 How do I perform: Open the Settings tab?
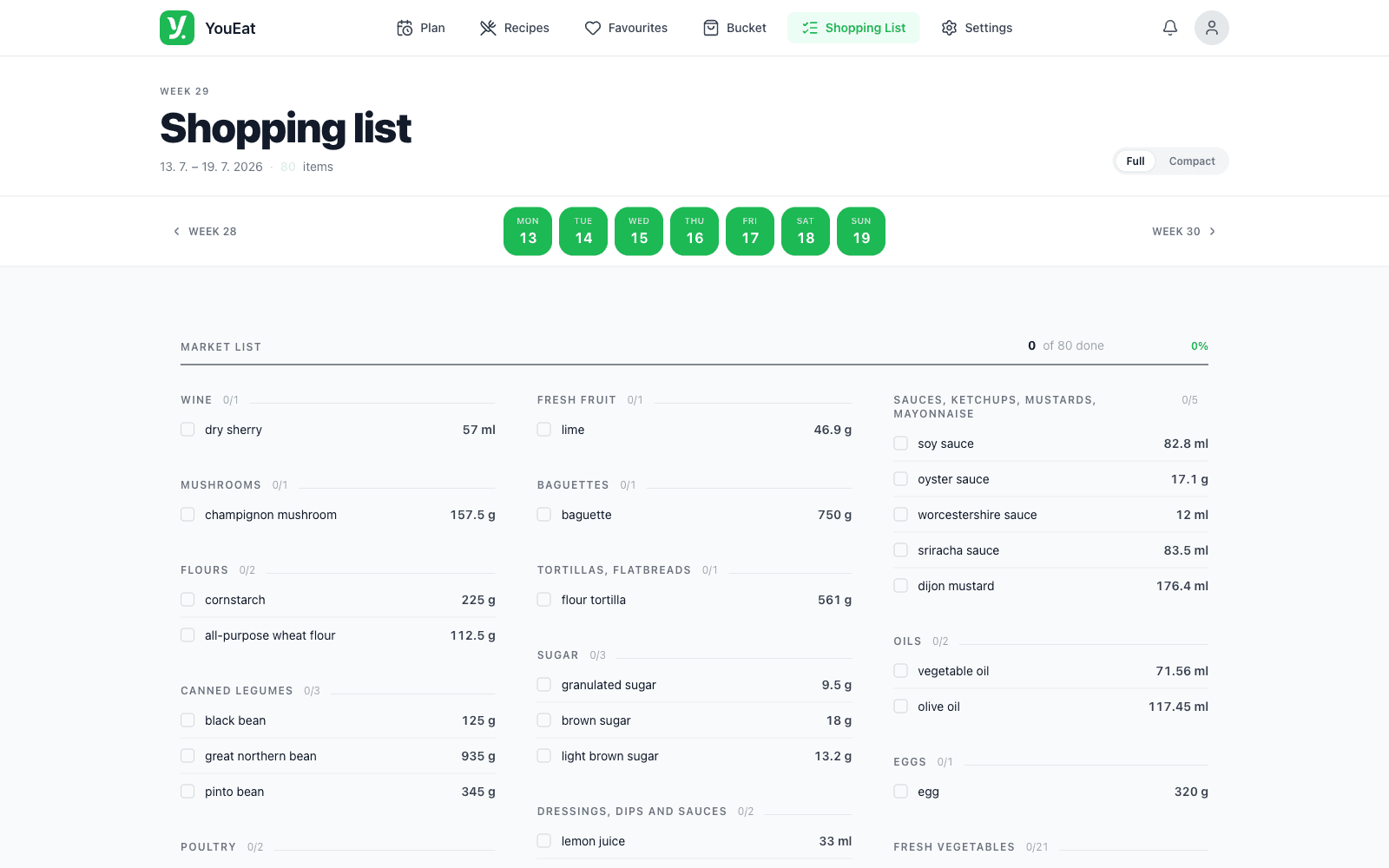pos(977,28)
